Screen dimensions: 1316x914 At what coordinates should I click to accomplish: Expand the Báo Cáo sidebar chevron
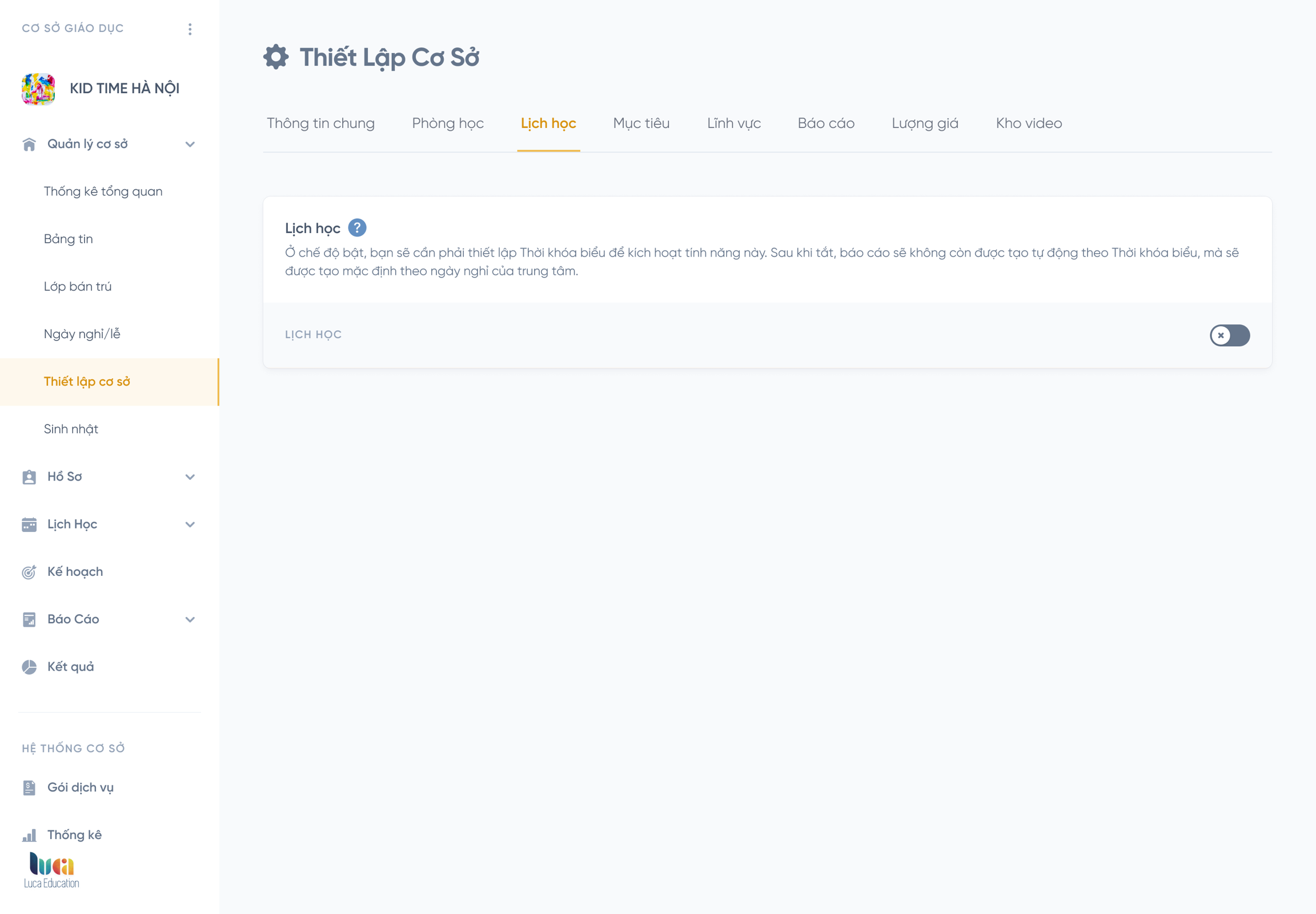point(190,620)
